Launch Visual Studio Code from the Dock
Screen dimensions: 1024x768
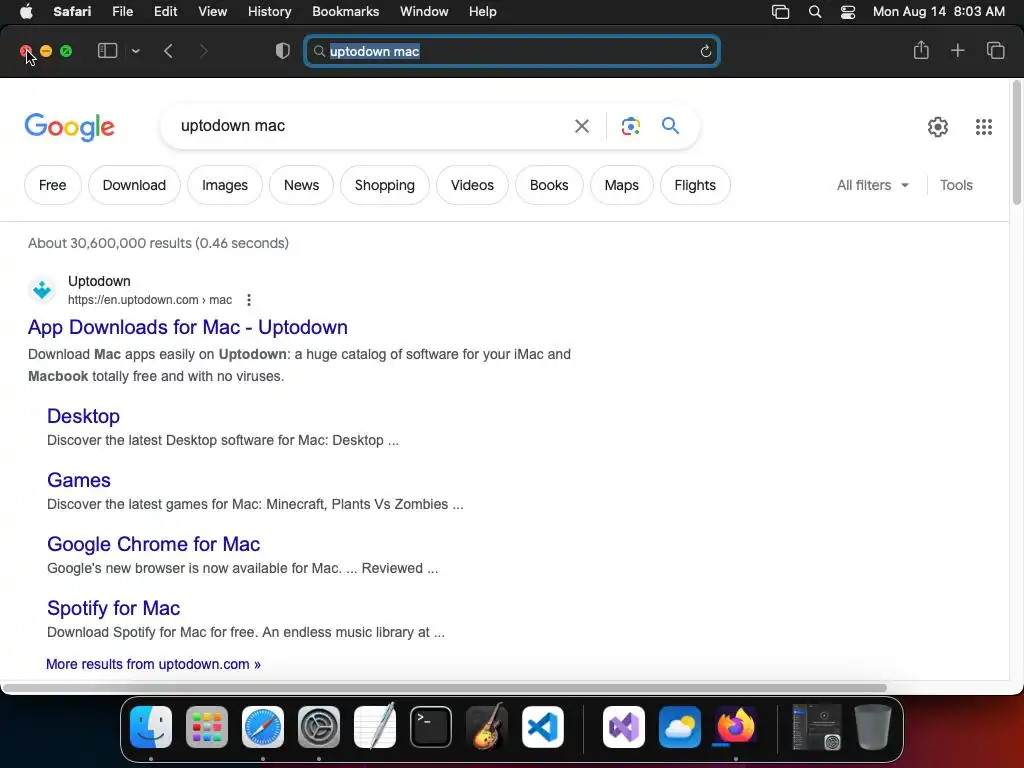[543, 727]
